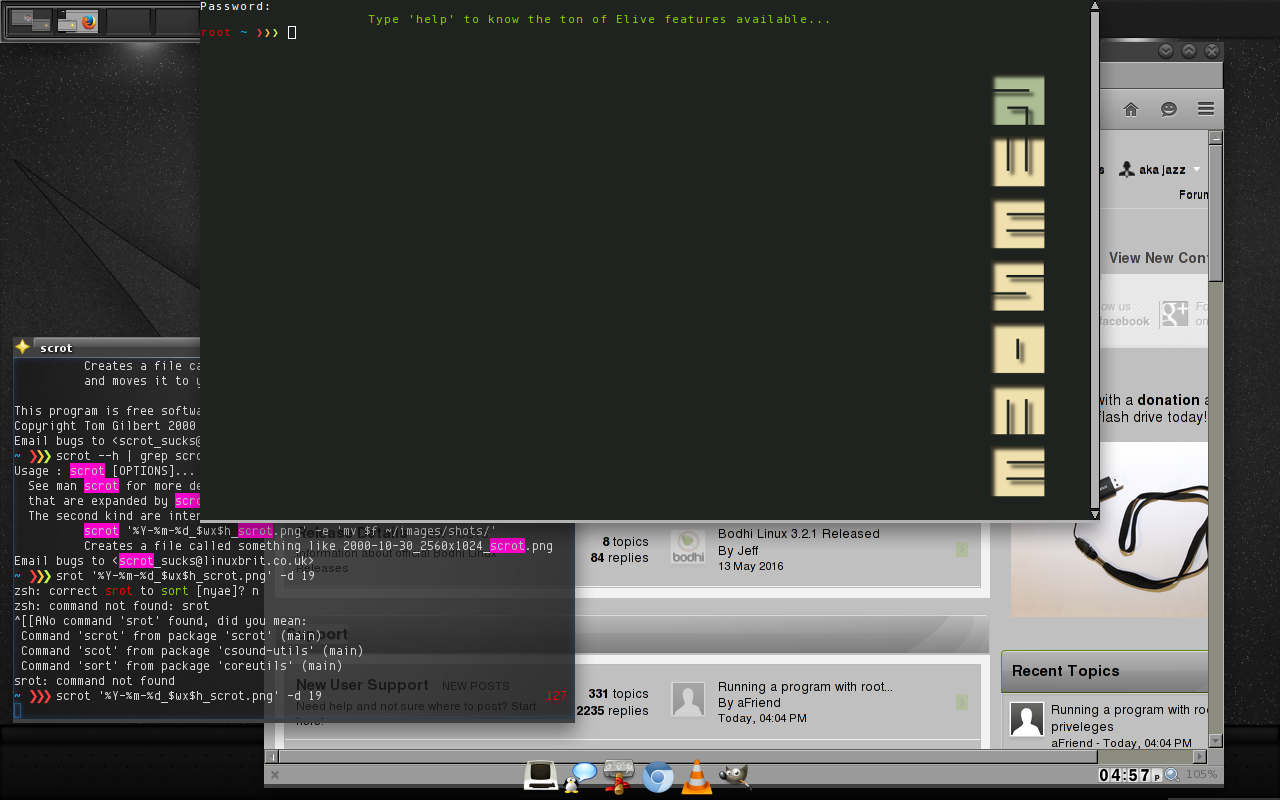
Task: Click the lanyard flash drive image
Action: click(1110, 531)
